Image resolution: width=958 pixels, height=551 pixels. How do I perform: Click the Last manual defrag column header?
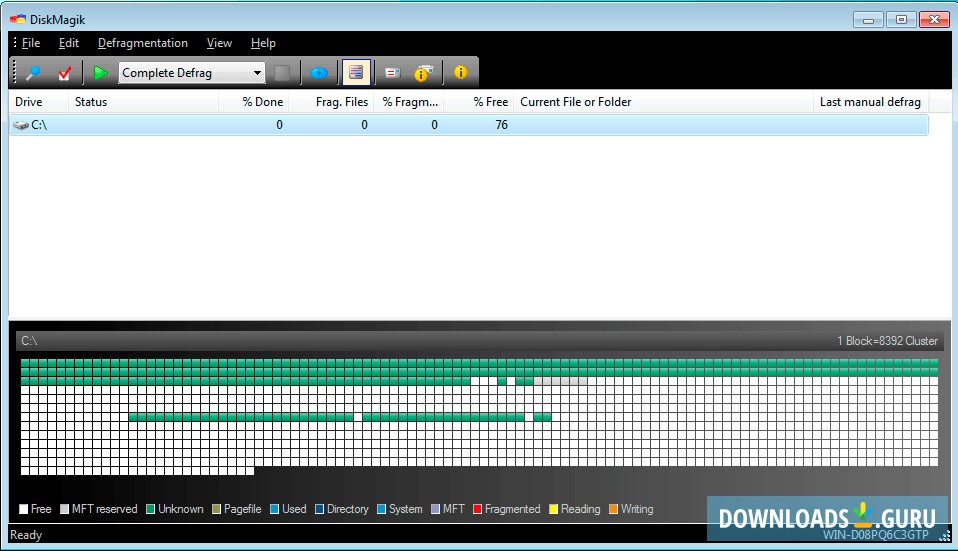point(871,102)
